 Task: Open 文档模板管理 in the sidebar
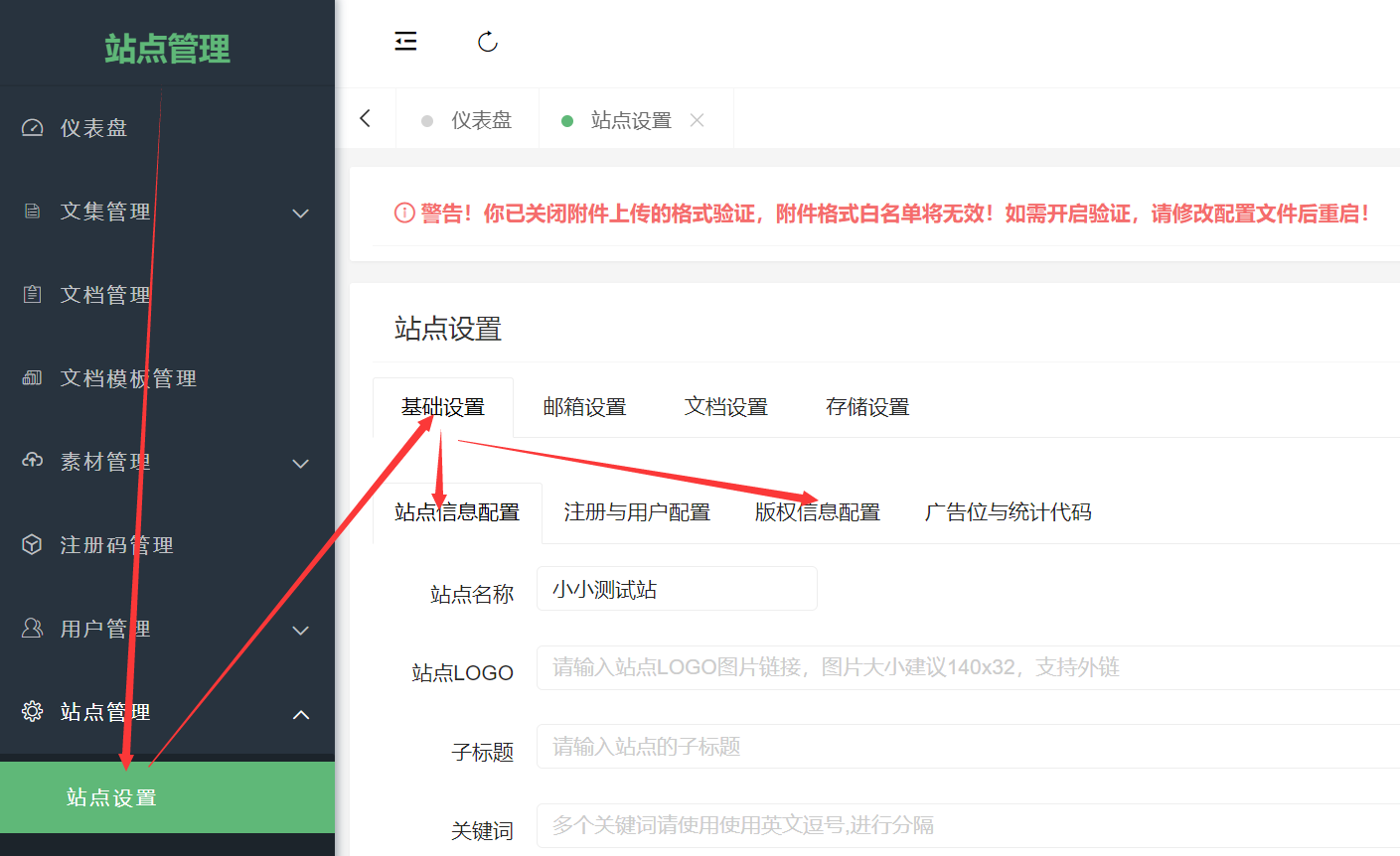(128, 378)
